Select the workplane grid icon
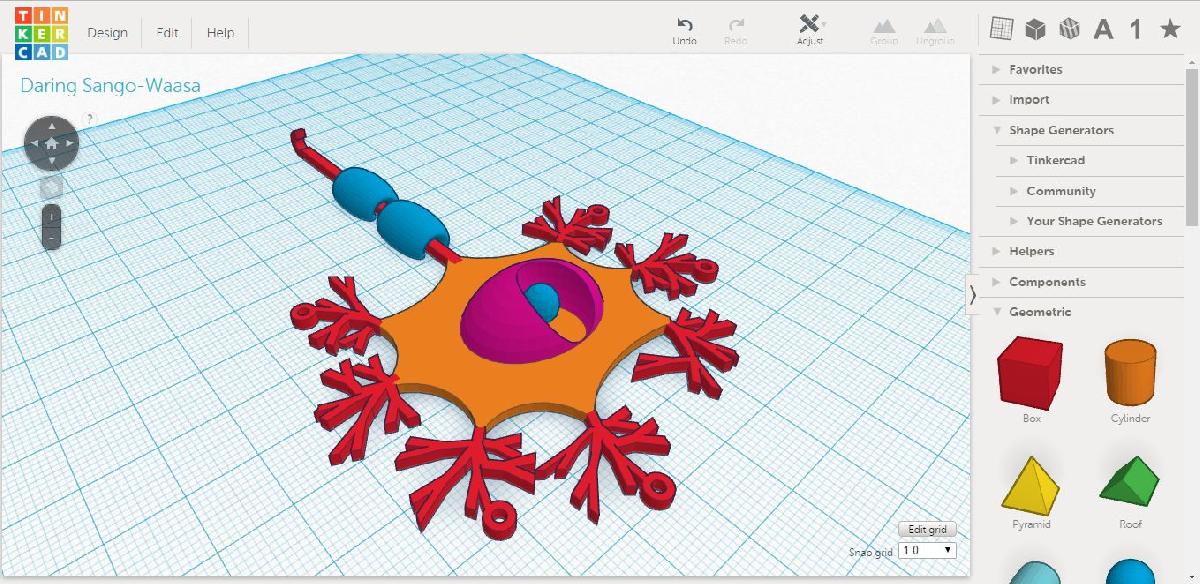The height and width of the screenshot is (584, 1200). click(x=1001, y=29)
